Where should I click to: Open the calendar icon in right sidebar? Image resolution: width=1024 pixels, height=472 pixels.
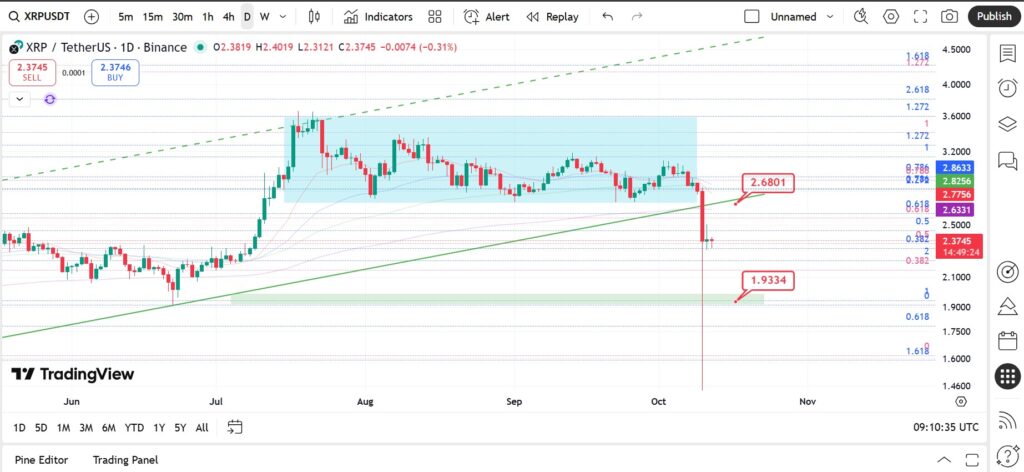coord(1008,340)
